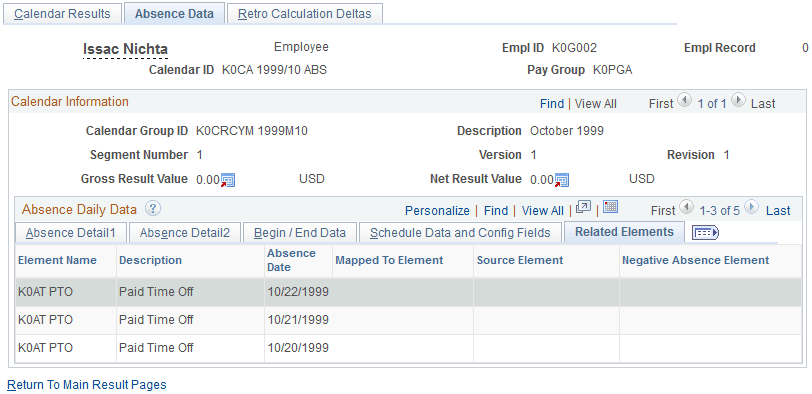Show next row arrow in Calendar Information
Viewport: 812px width, 394px height.
[x=739, y=100]
